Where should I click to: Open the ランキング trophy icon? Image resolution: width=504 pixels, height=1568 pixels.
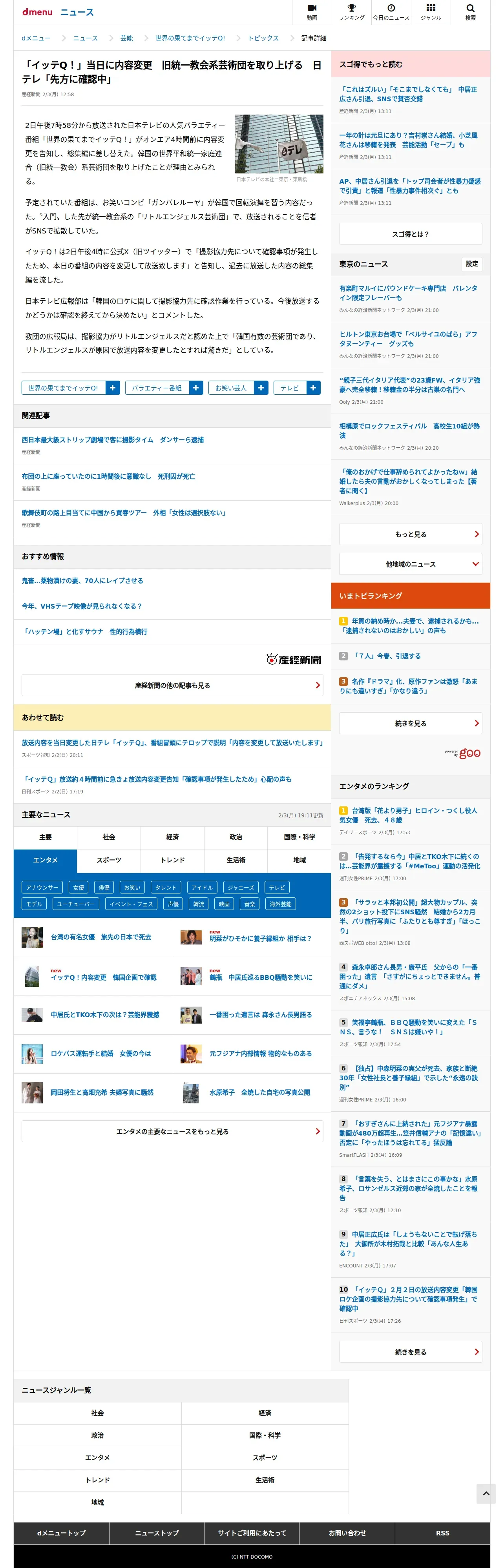pos(351,11)
